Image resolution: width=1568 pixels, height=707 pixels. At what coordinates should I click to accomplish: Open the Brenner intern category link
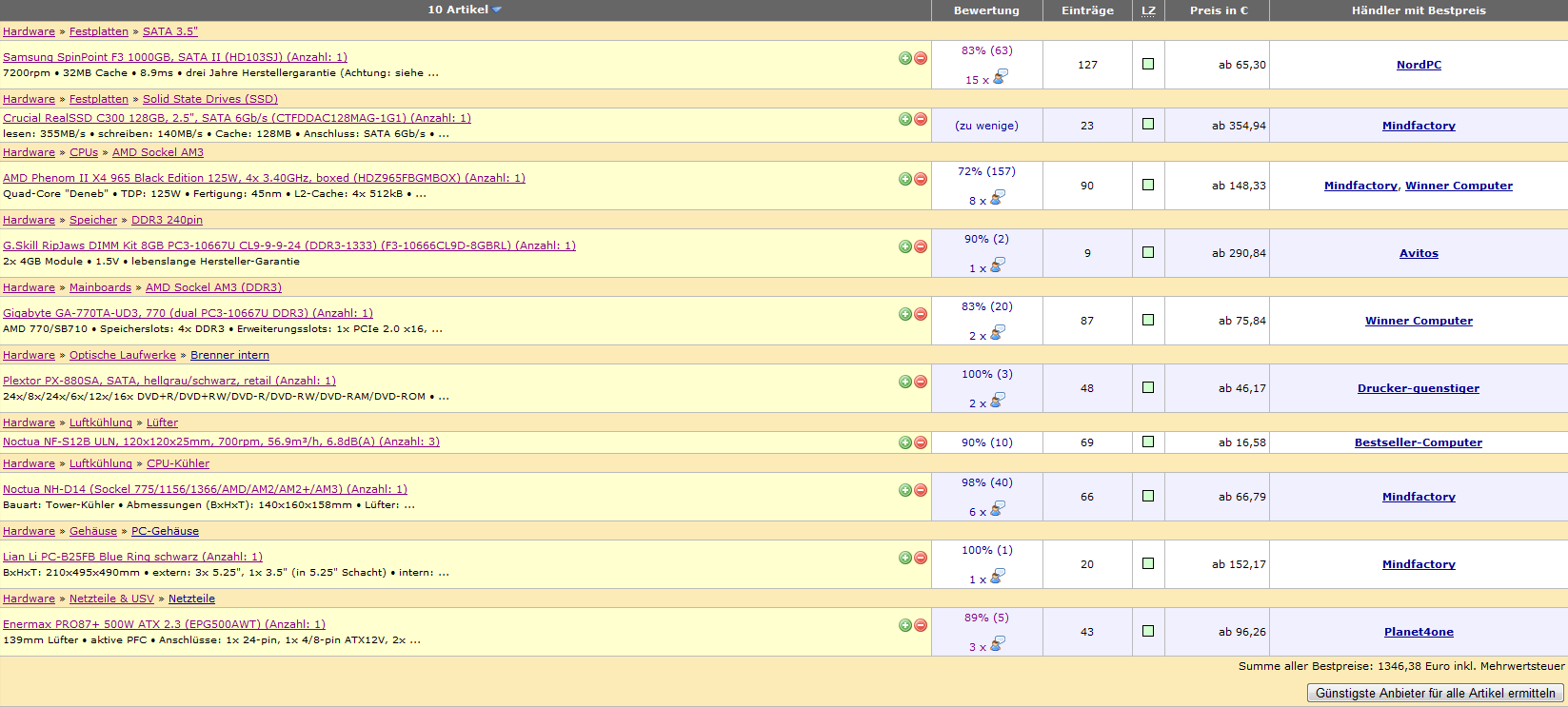coord(229,355)
